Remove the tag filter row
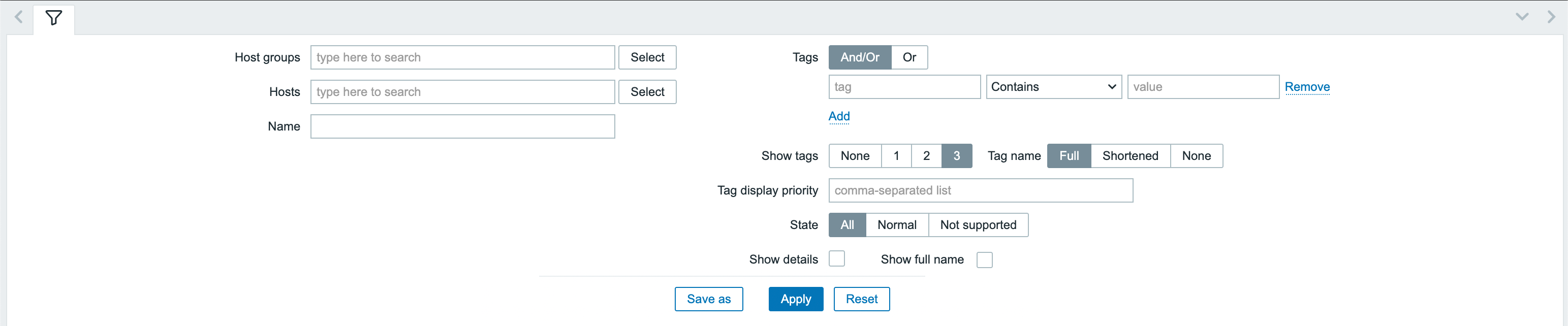The image size is (1568, 326). 1307,87
